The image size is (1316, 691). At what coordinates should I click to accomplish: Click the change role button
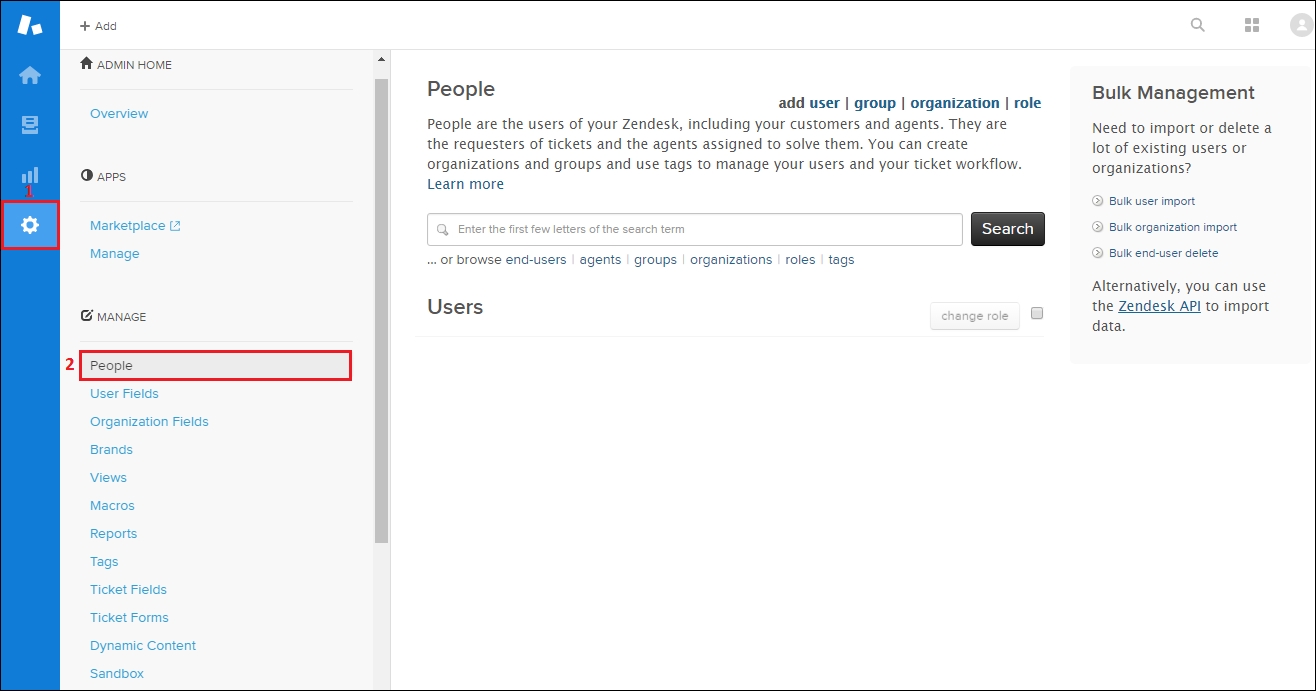(974, 316)
